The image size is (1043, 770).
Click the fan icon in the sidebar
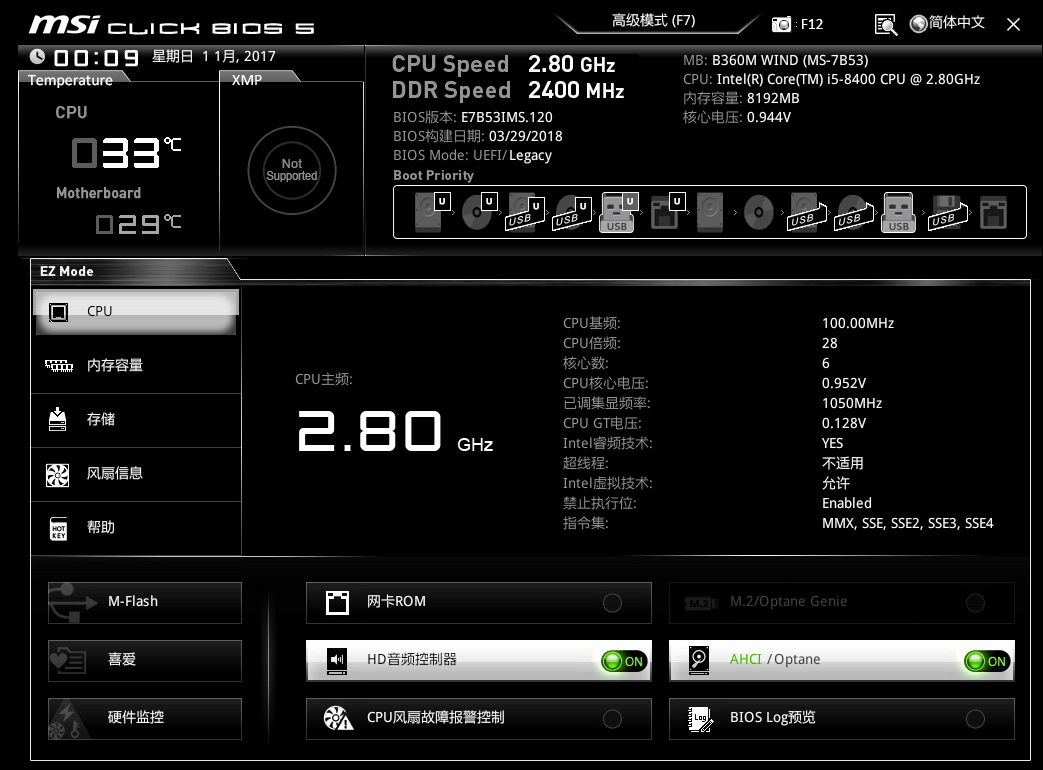(x=57, y=474)
